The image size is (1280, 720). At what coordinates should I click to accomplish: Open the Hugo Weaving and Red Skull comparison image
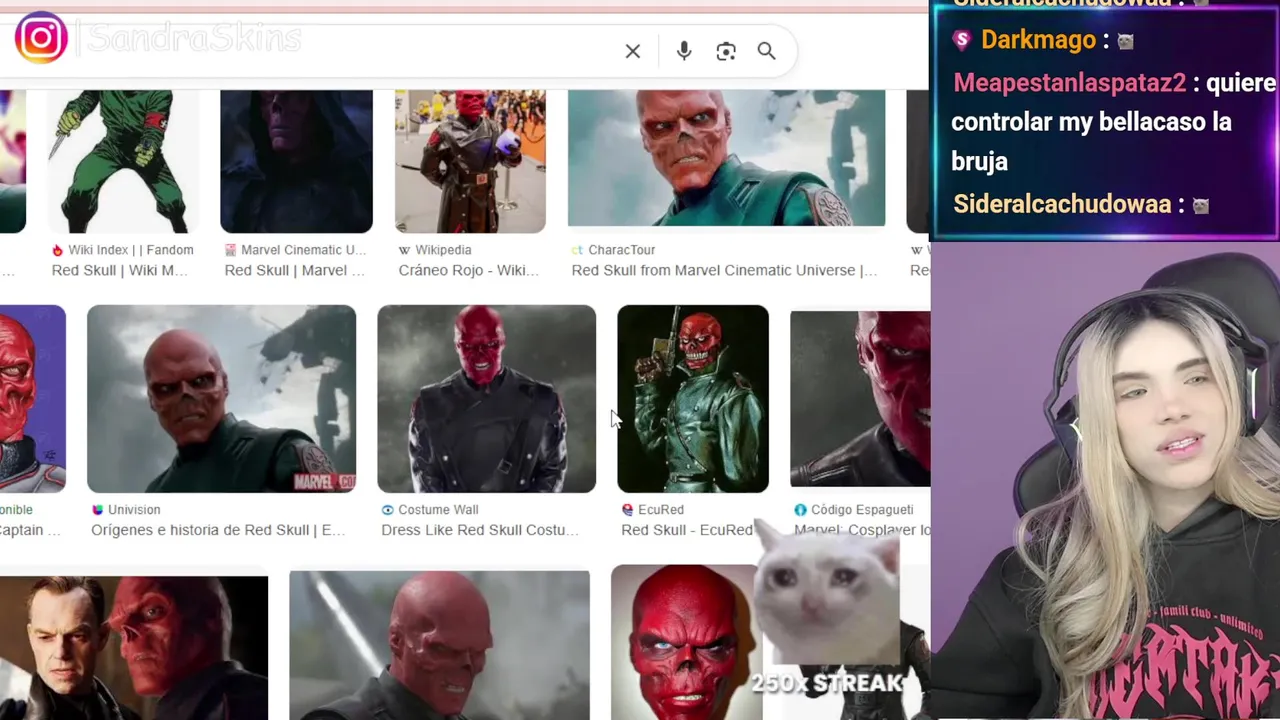(134, 647)
